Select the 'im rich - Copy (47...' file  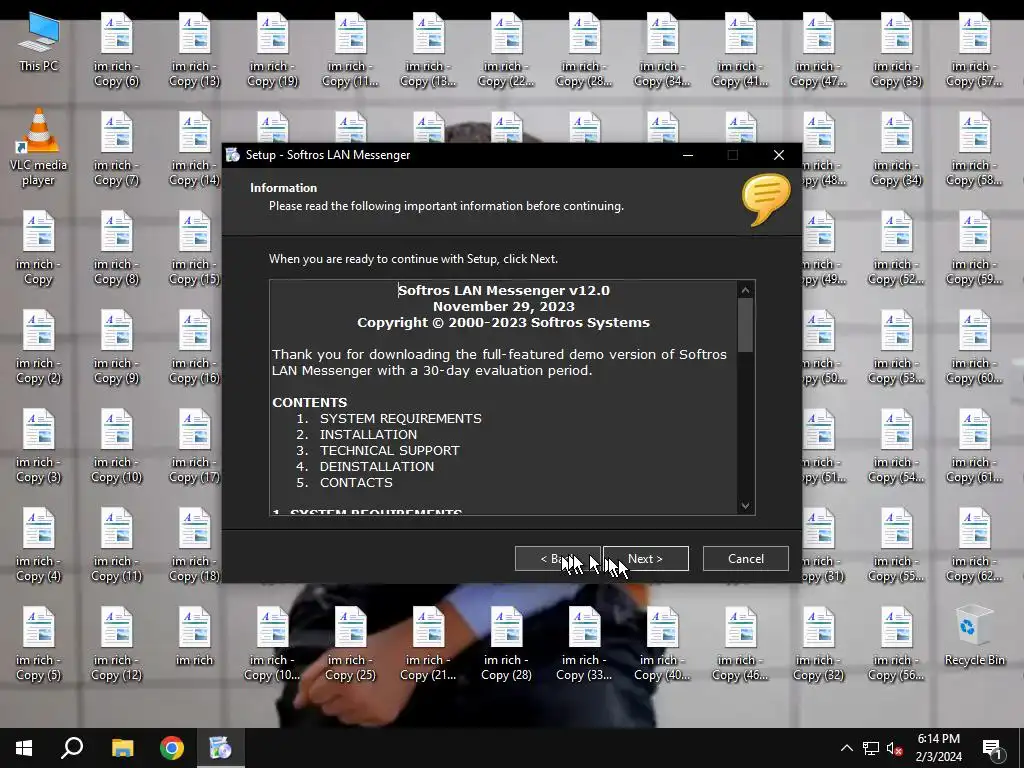click(818, 50)
